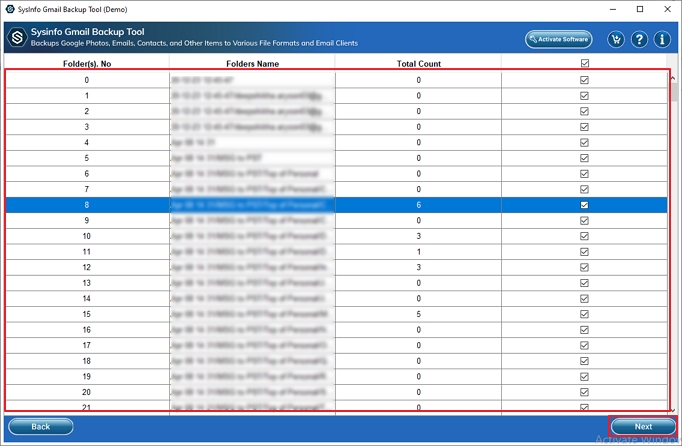Toggle the checkbox for folder 2
Image resolution: width=682 pixels, height=446 pixels.
click(584, 111)
